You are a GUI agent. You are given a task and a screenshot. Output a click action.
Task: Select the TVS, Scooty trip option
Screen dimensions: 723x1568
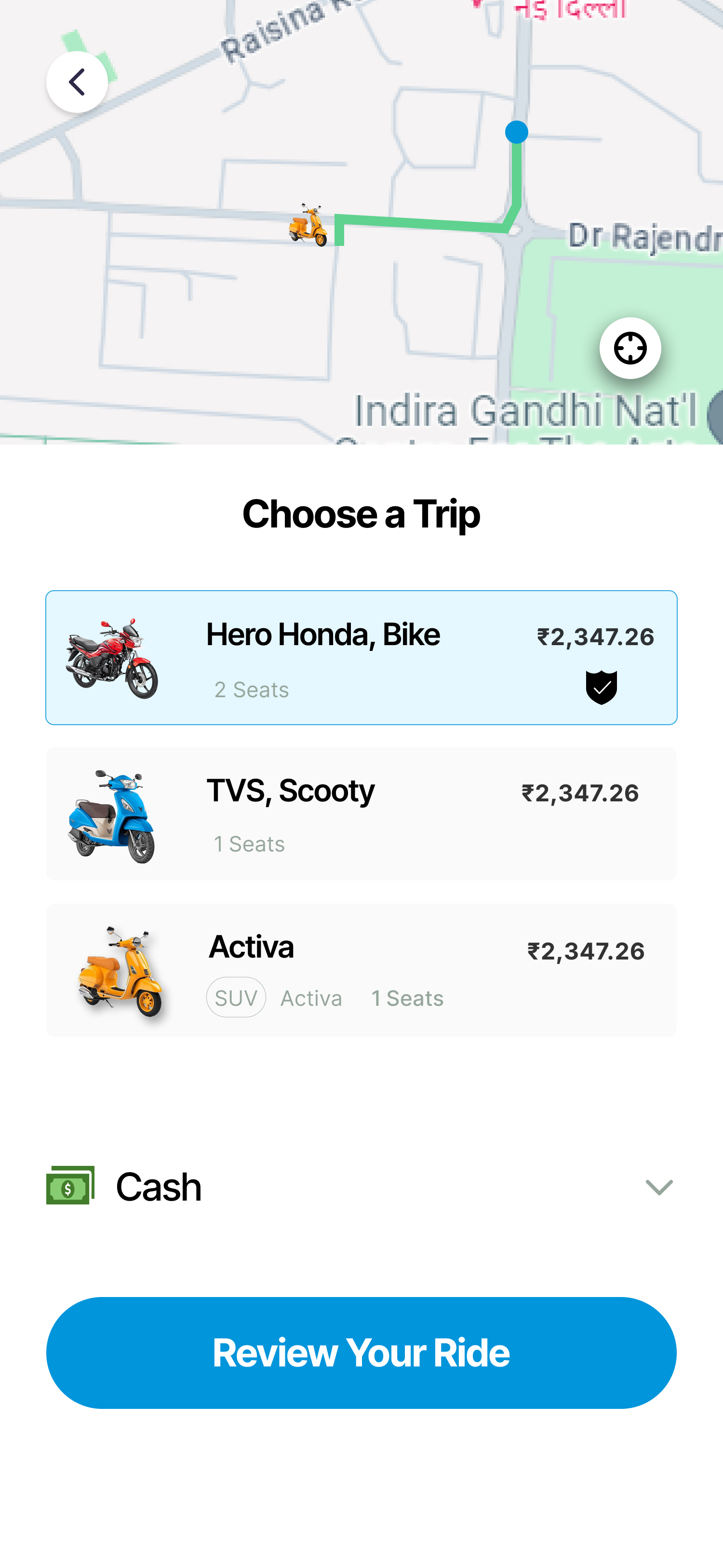[x=361, y=814]
